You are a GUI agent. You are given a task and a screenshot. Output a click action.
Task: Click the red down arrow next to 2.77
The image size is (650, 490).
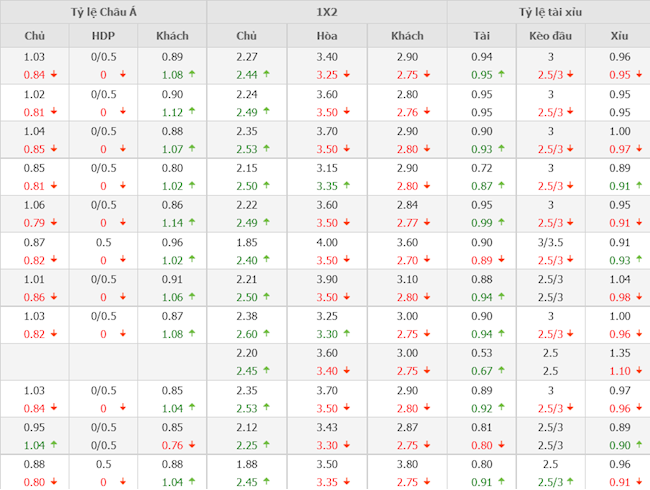426,223
